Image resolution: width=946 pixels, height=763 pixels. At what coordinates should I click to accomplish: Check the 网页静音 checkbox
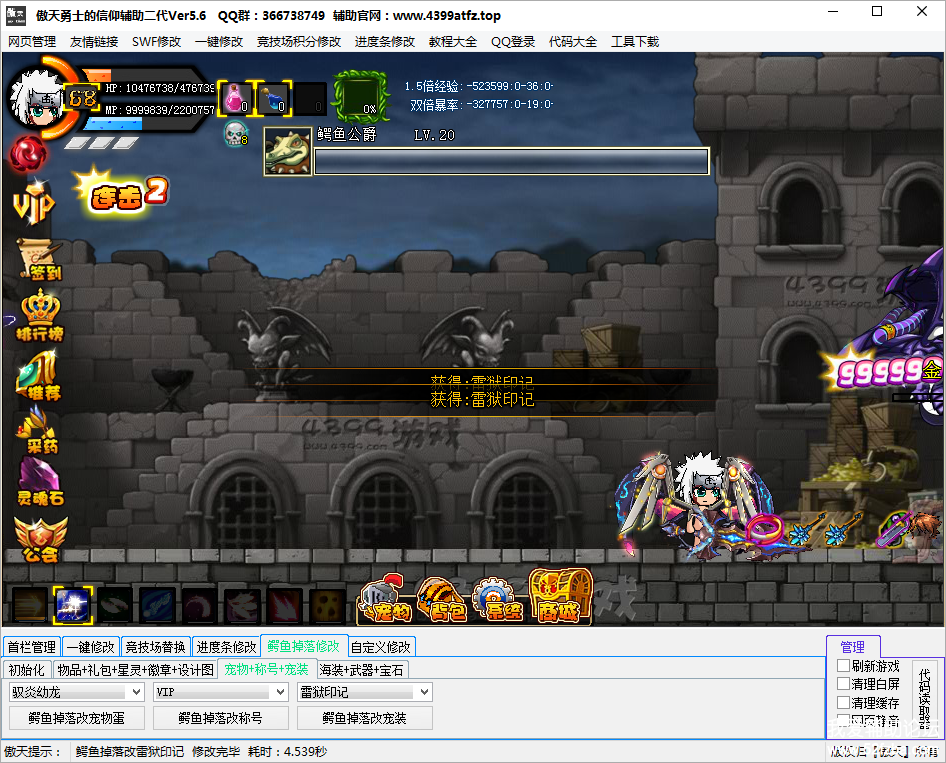click(x=843, y=720)
